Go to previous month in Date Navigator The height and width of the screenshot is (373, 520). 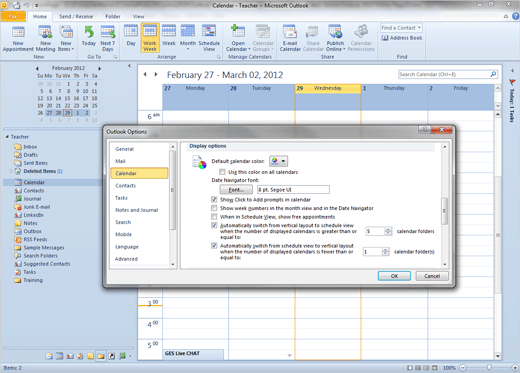pos(37,68)
